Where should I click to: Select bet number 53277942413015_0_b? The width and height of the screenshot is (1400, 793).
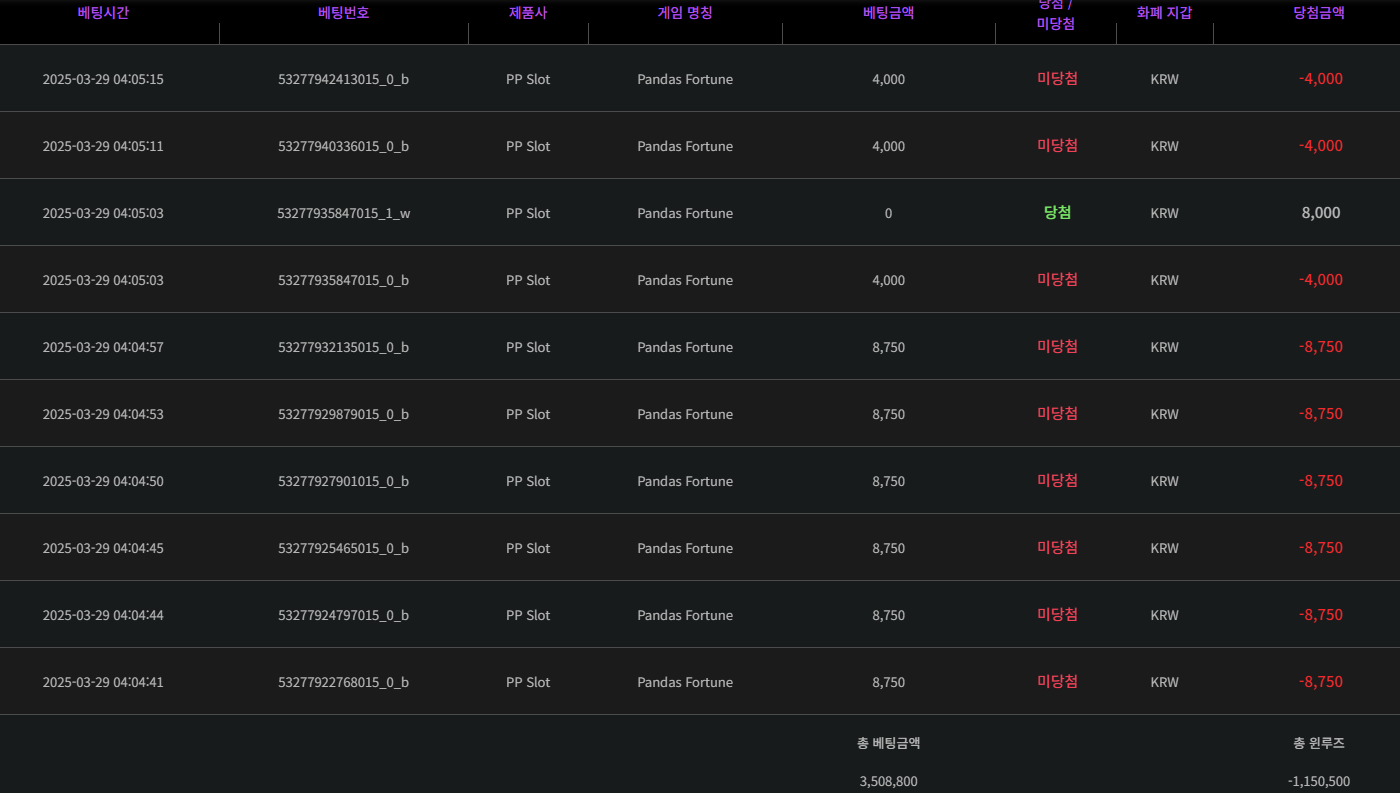point(343,79)
